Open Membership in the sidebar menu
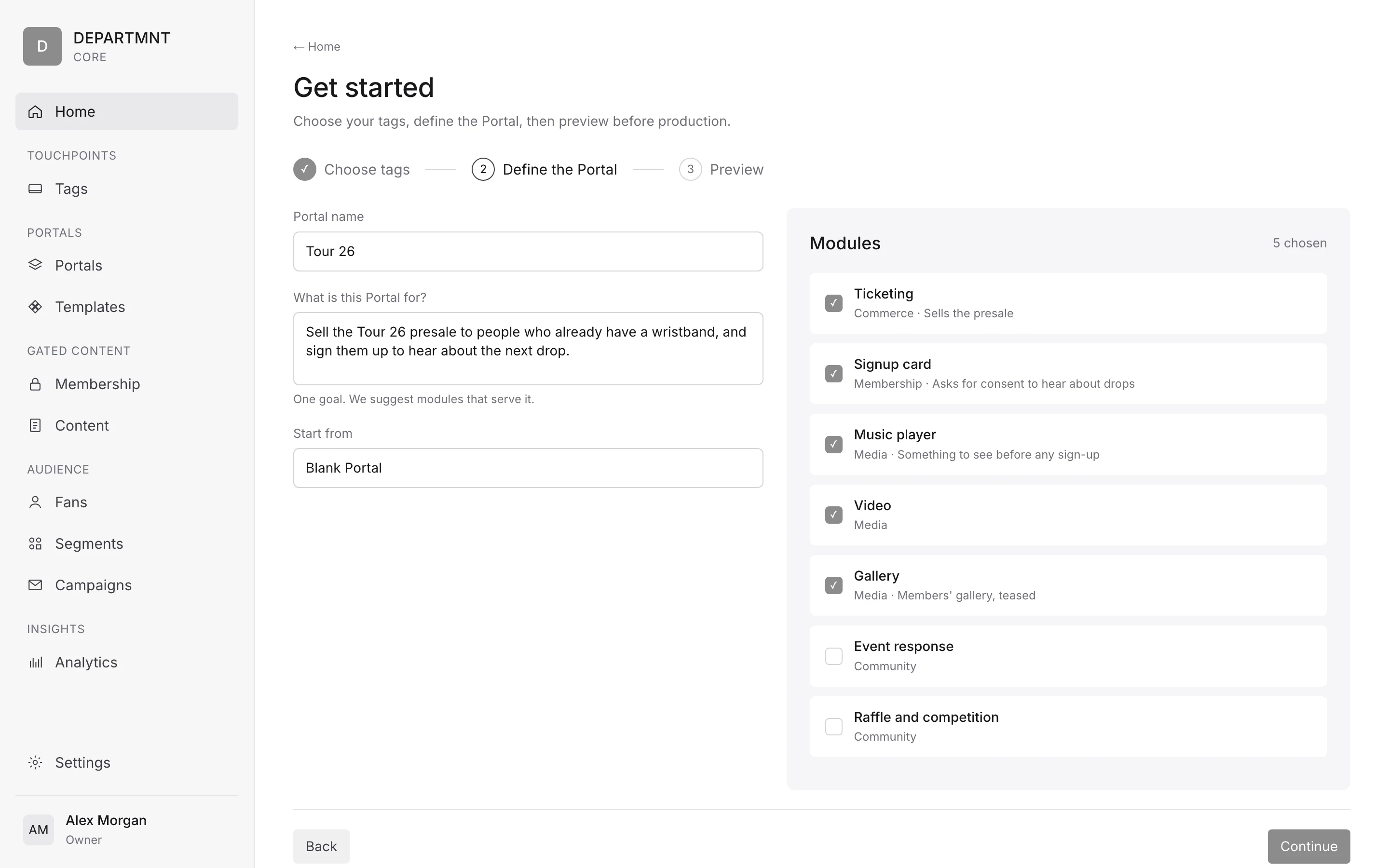Image resolution: width=1389 pixels, height=868 pixels. click(126, 384)
